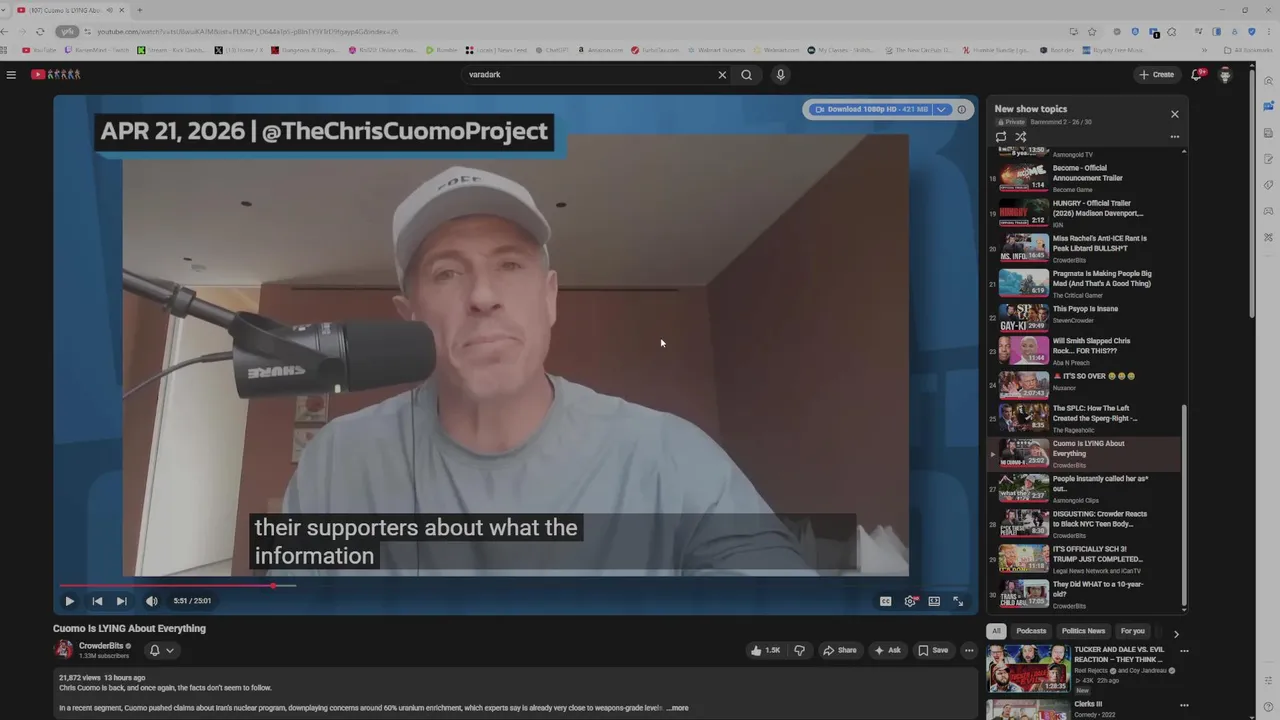The image size is (1280, 720).
Task: Open playlist three-dot options
Action: 1175,137
